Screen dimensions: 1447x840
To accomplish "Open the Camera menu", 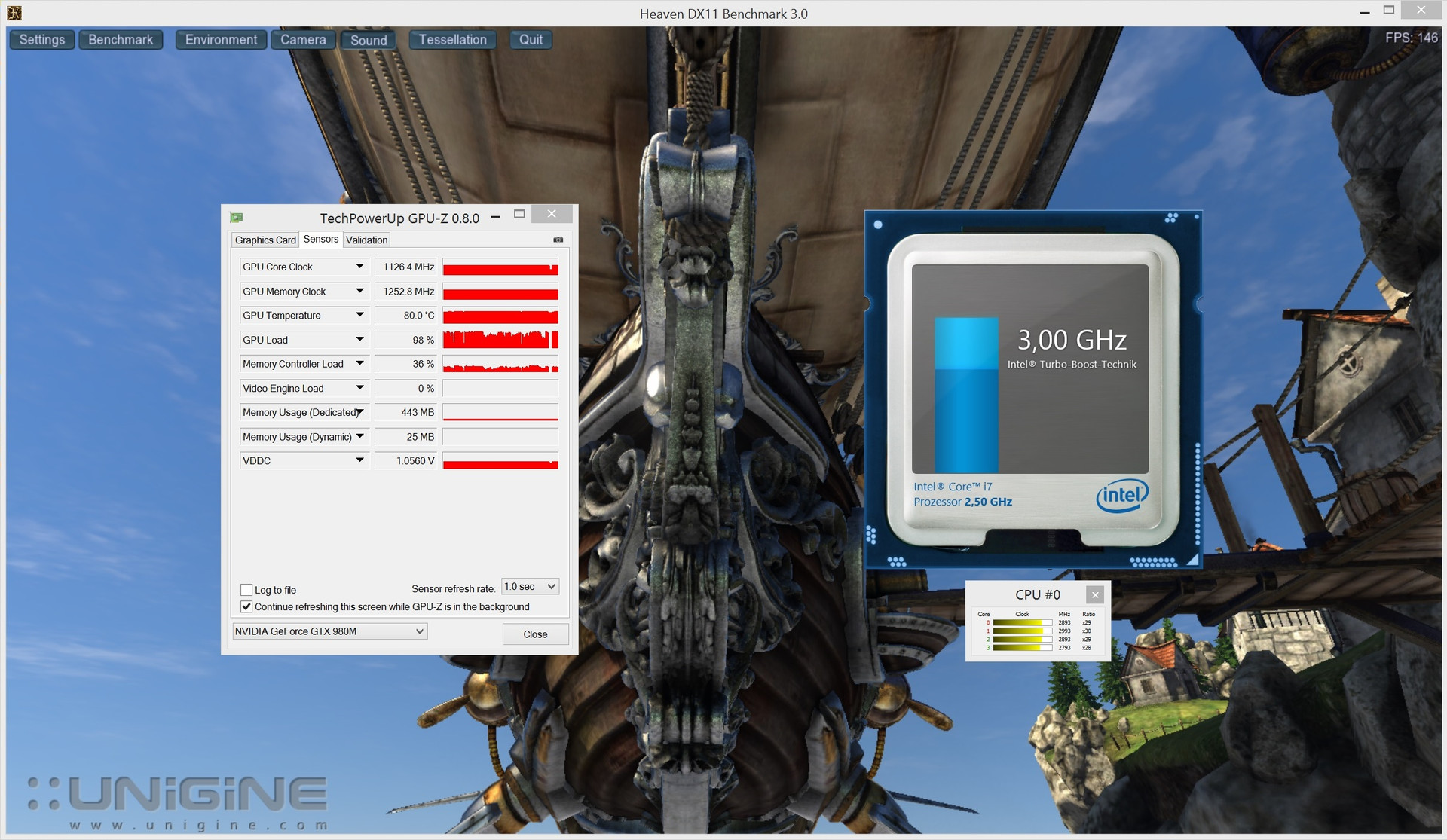I will [303, 40].
